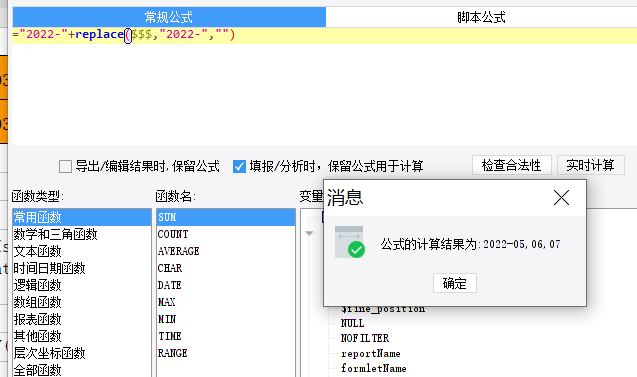
Task: Close the 消息 dialog with X
Action: pos(561,198)
